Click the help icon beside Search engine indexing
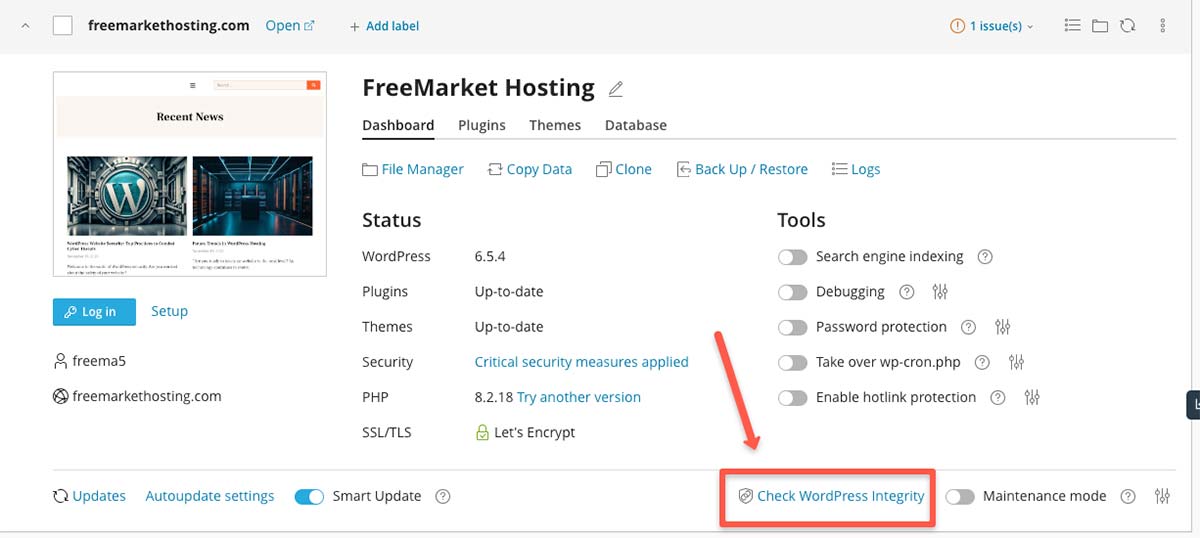The image size is (1200, 538). 985,257
